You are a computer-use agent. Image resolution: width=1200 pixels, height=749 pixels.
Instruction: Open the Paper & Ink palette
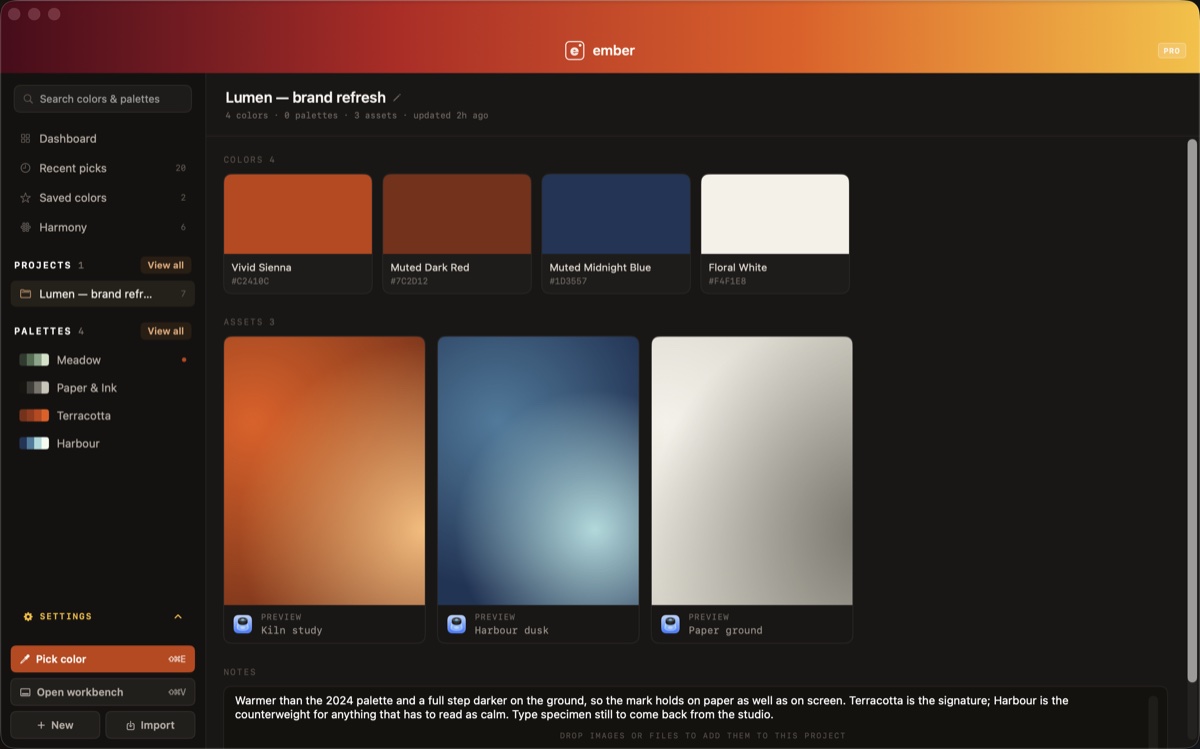click(x=102, y=388)
